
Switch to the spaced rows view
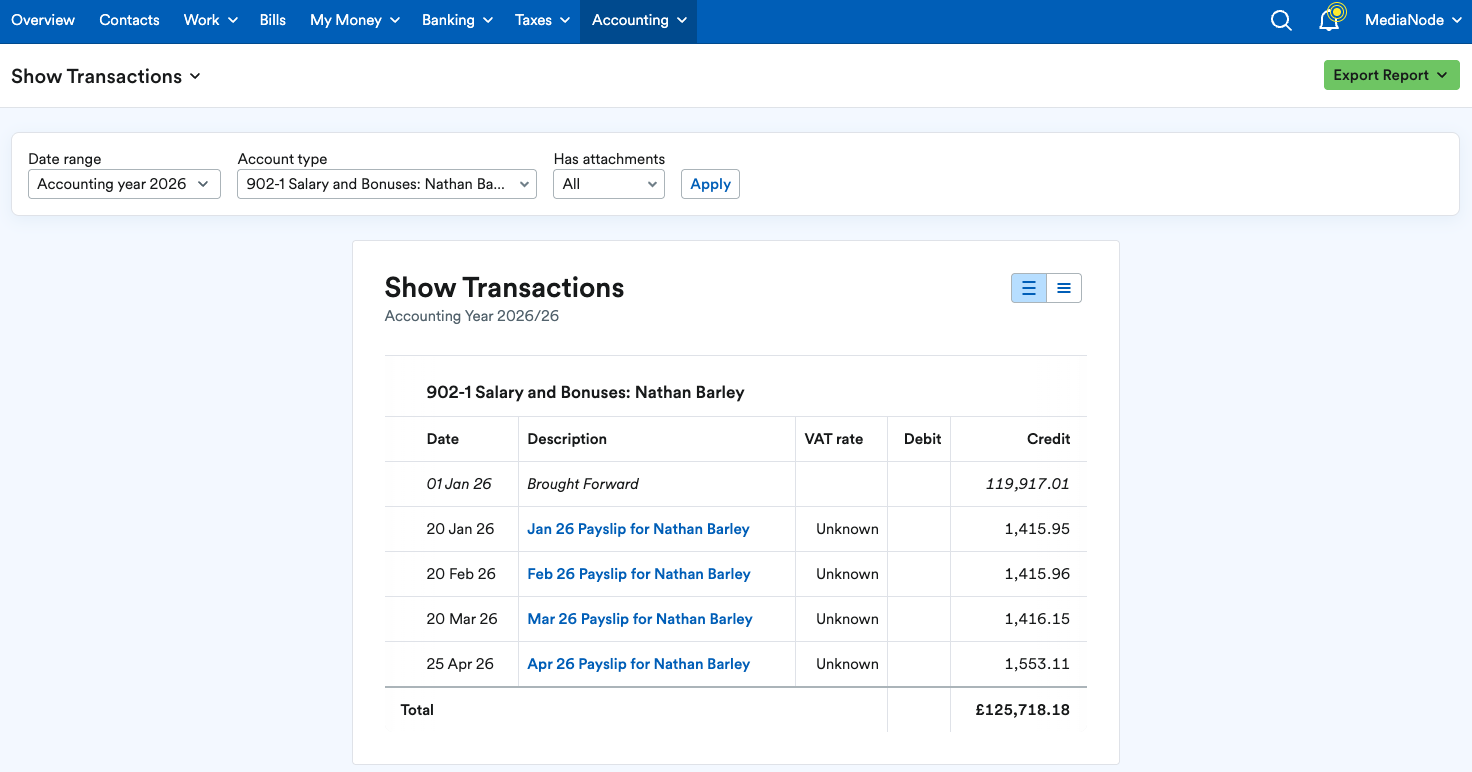(x=1029, y=288)
